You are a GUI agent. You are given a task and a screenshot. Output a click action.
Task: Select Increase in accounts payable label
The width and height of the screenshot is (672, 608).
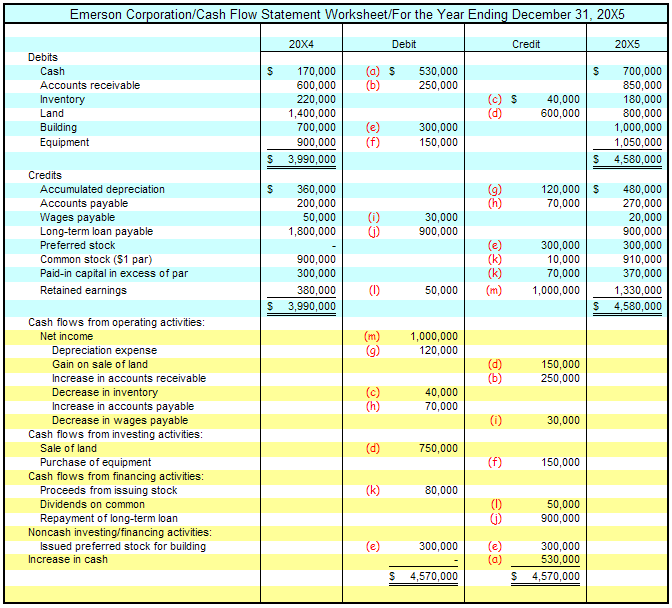[123, 406]
